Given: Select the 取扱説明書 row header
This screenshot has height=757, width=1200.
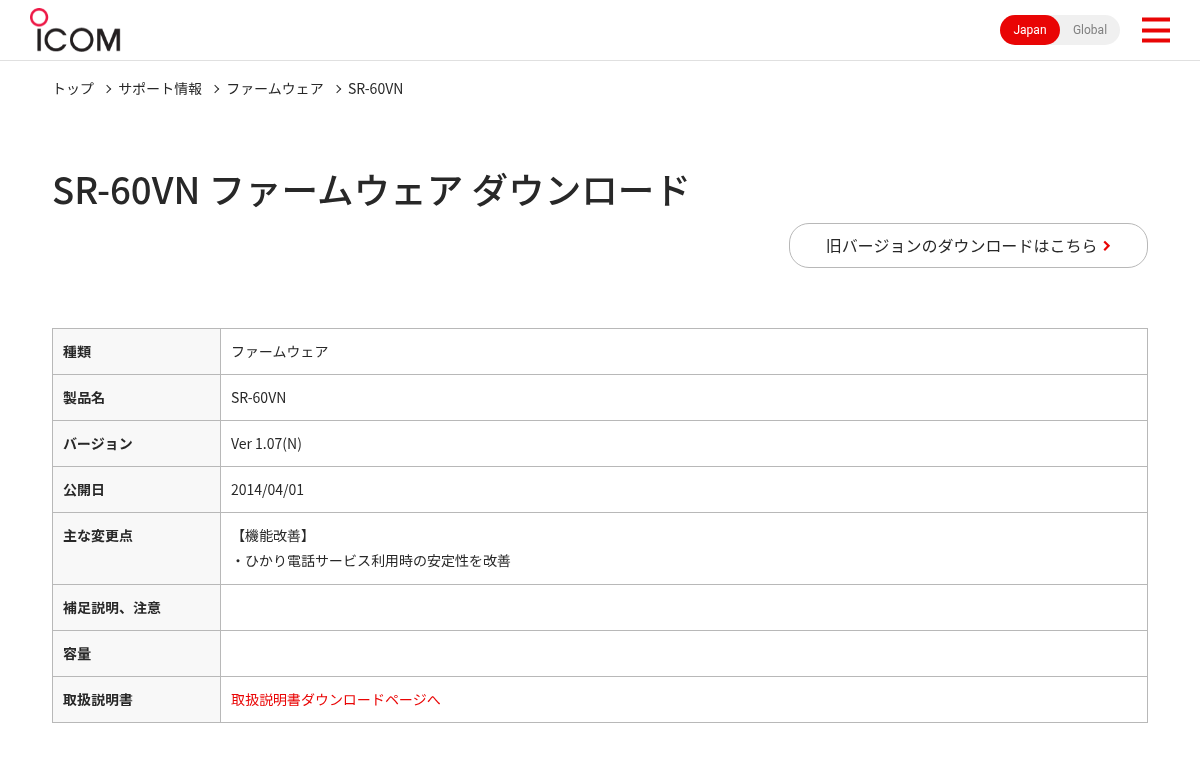Looking at the screenshot, I should [x=137, y=700].
